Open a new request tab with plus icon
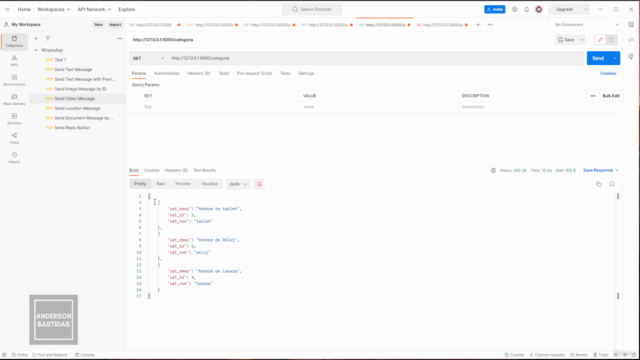The image size is (640, 360). [x=478, y=24]
